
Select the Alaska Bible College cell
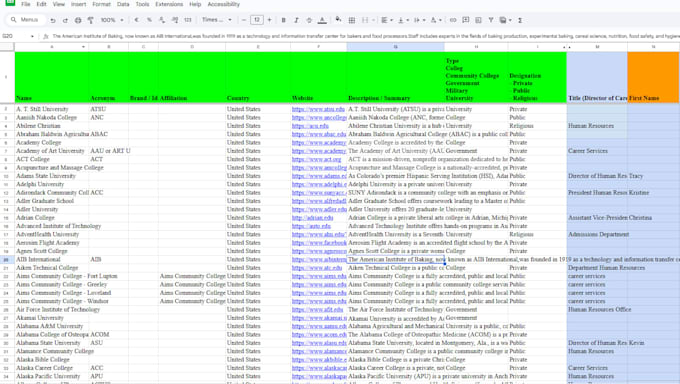coord(52,360)
